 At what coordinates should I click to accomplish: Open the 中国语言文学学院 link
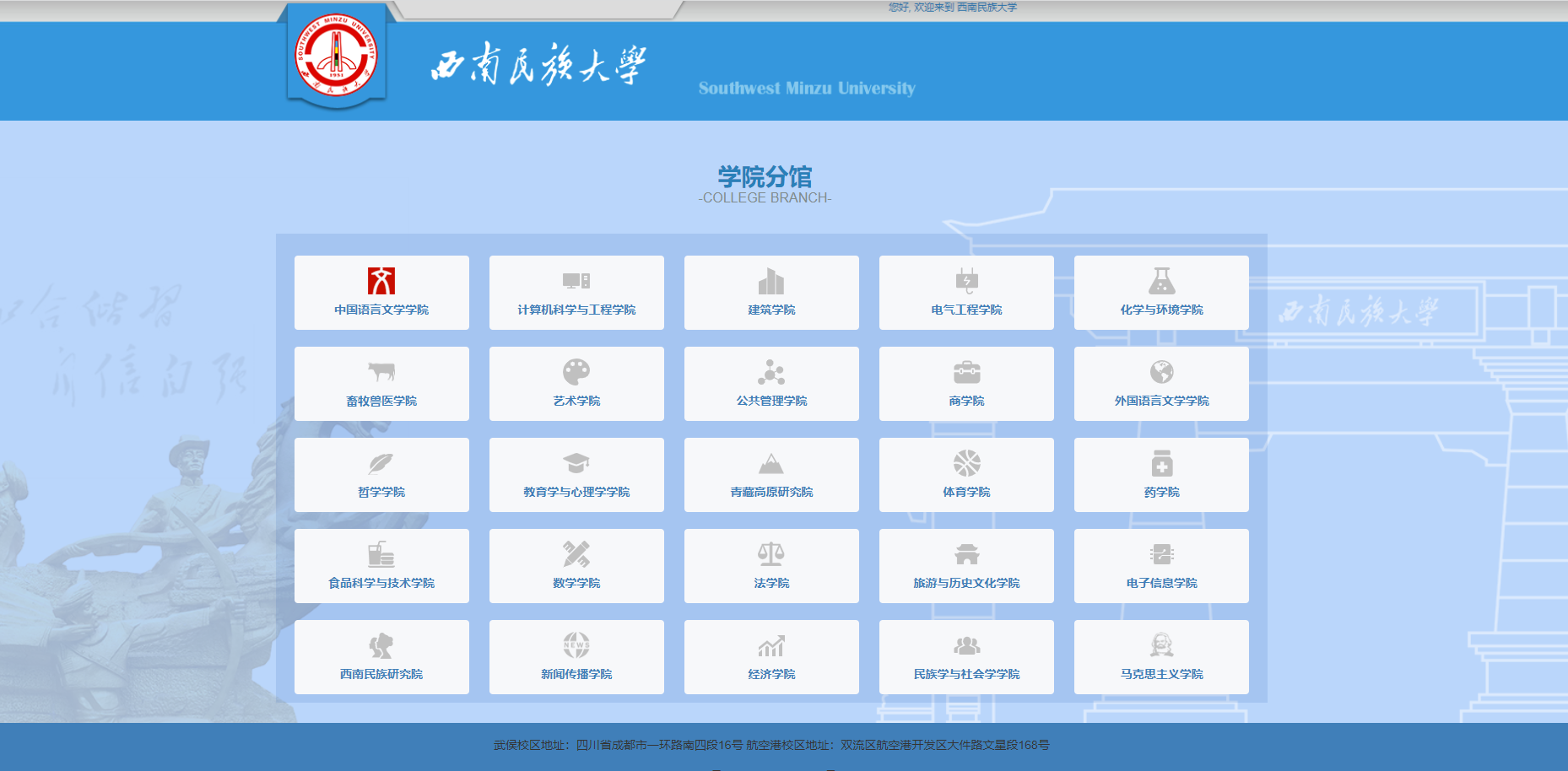tap(381, 310)
